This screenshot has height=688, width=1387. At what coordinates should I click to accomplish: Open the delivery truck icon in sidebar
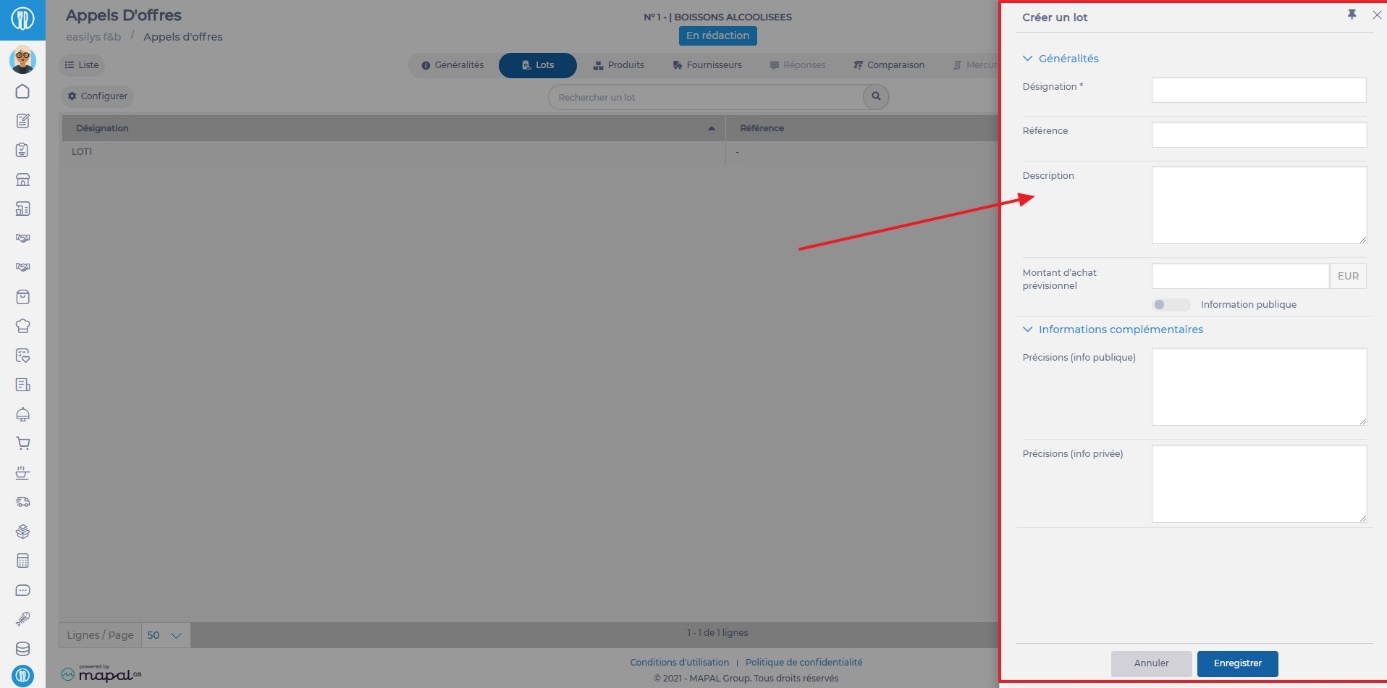(x=23, y=502)
